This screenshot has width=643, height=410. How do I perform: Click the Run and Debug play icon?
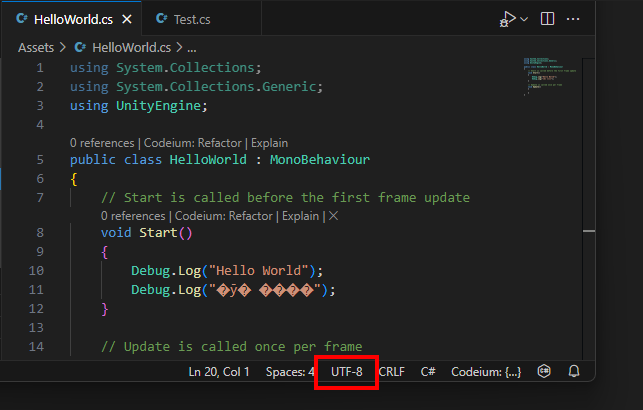pyautogui.click(x=507, y=19)
